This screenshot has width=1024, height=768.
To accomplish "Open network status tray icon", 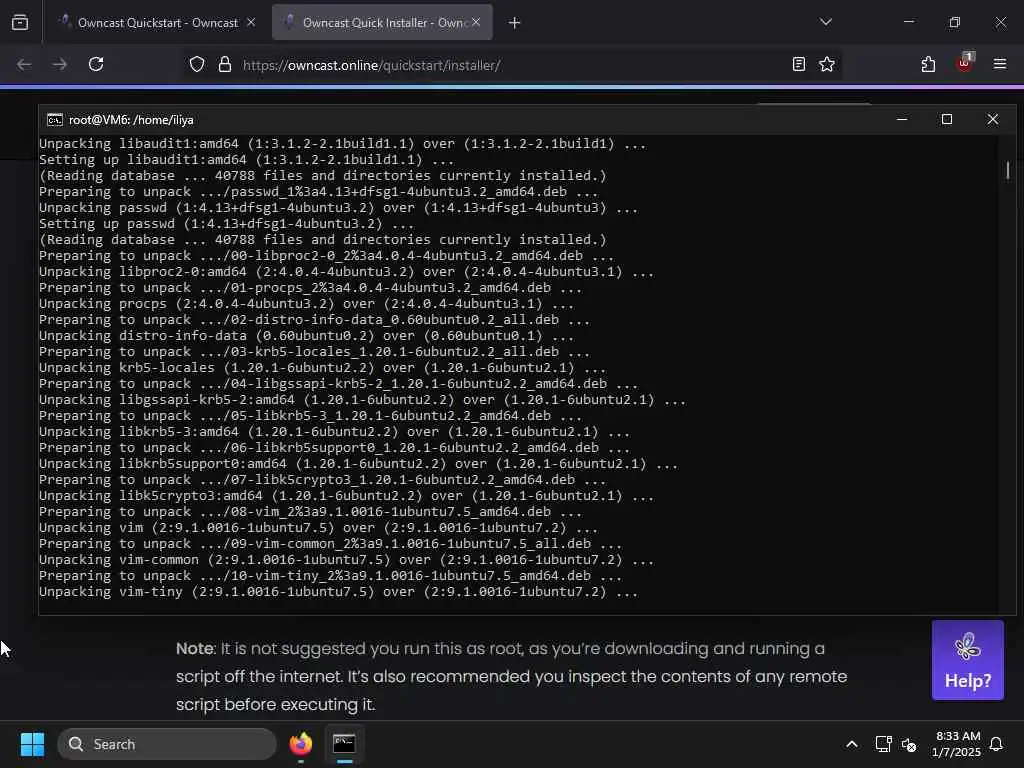I will point(883,744).
